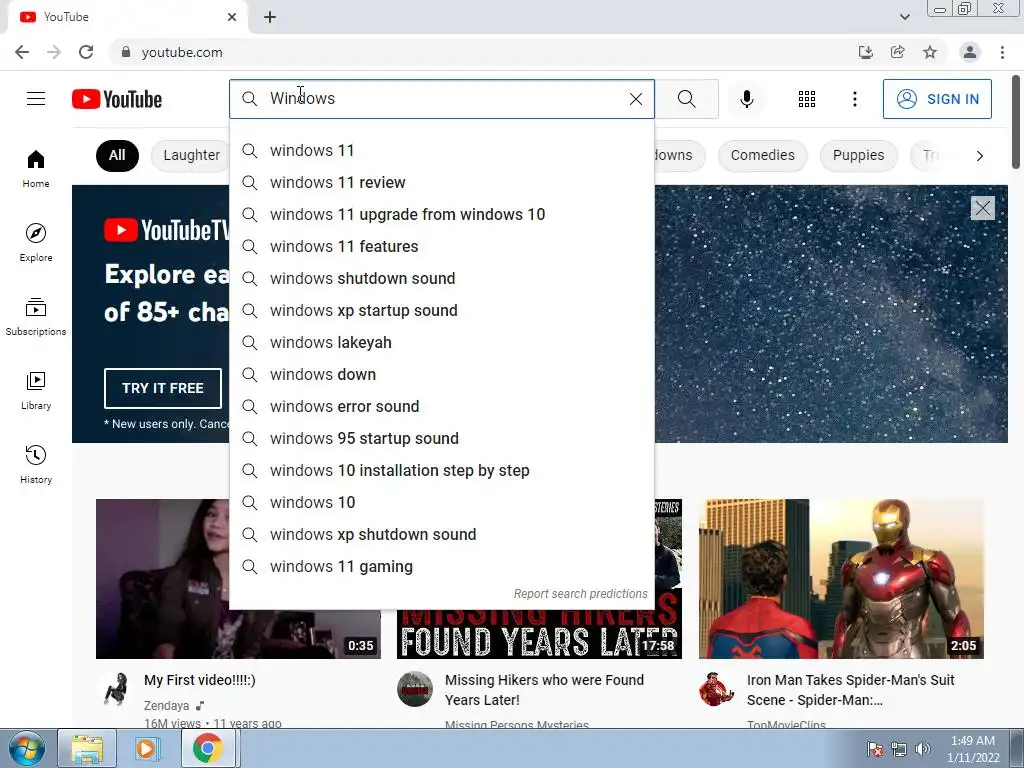The height and width of the screenshot is (768, 1024).
Task: Choose suggestion "windows xp startup sound"
Action: [x=441, y=310]
